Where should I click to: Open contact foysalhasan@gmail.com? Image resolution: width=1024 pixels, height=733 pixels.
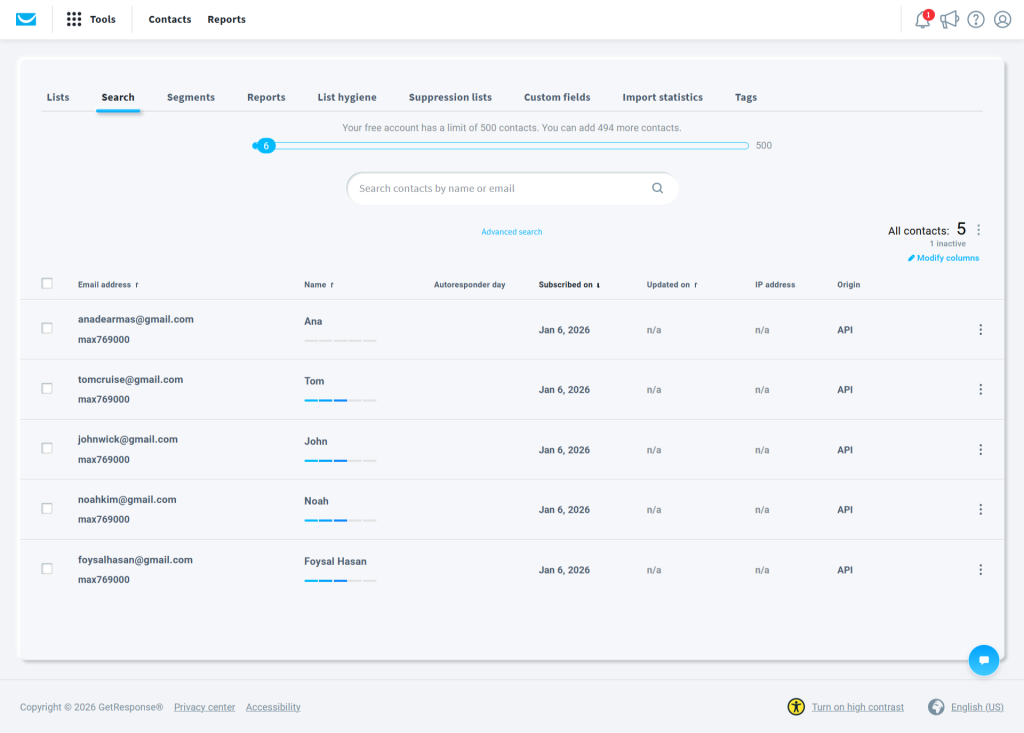point(135,560)
